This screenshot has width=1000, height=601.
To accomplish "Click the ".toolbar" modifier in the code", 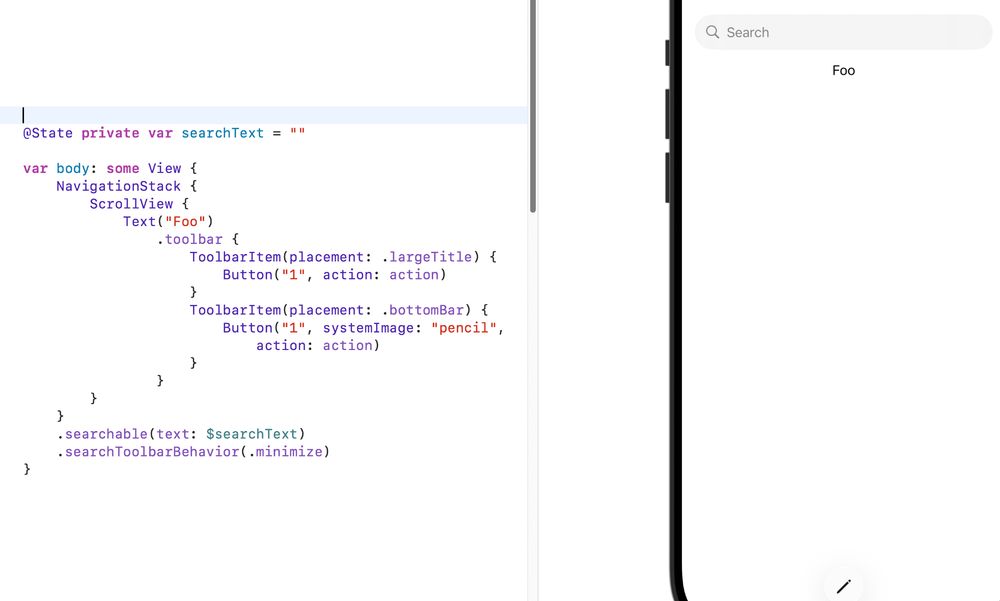I will coord(189,239).
